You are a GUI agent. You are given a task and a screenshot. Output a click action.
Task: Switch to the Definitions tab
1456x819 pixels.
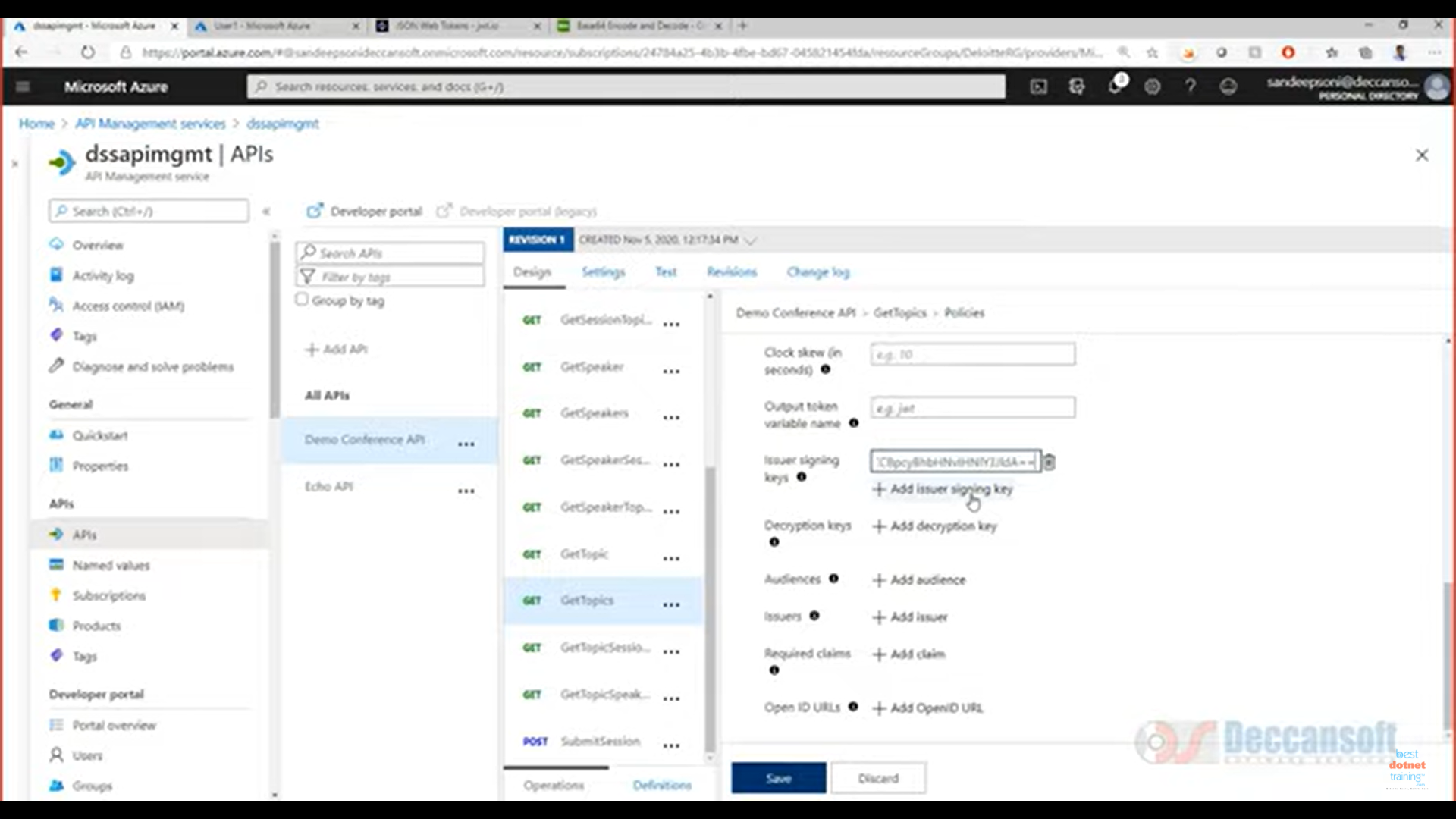point(662,785)
